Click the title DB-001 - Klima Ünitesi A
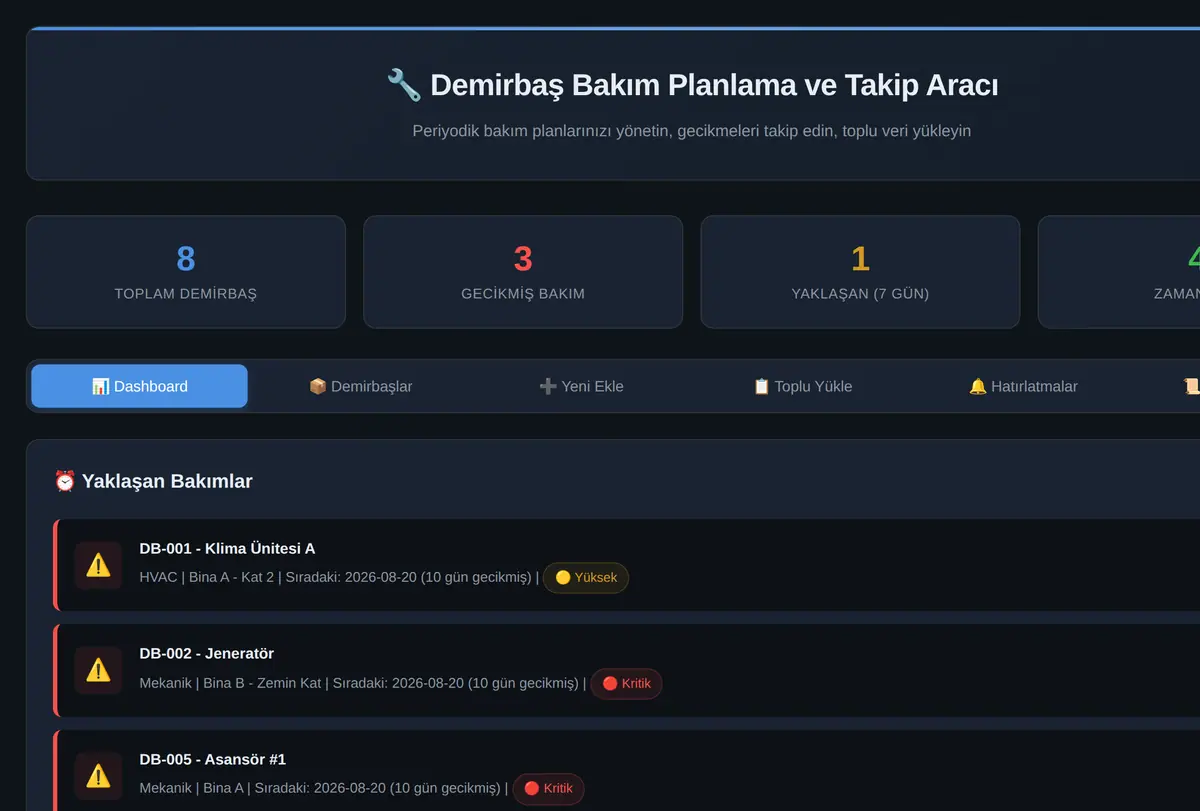The width and height of the screenshot is (1200, 811). [x=227, y=548]
